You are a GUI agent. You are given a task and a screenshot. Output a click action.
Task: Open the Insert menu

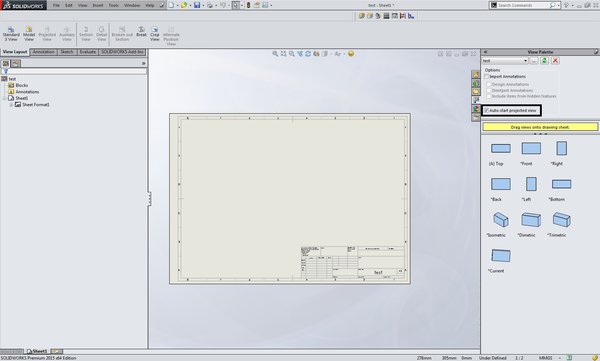(98, 5)
